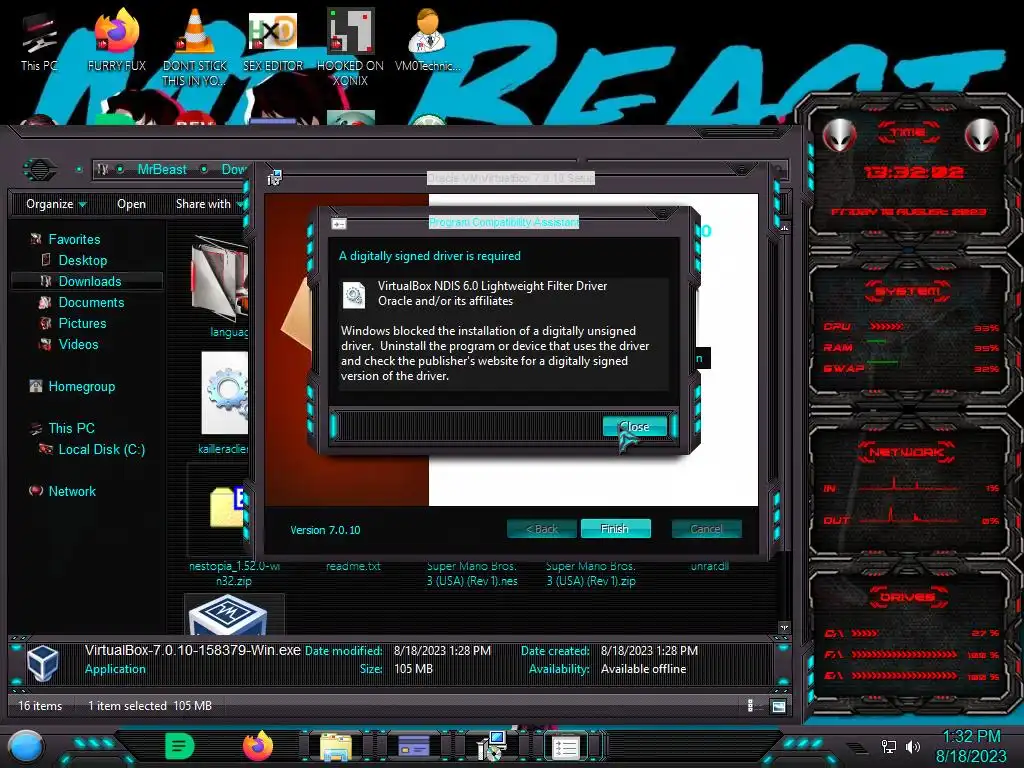The image size is (1024, 768).
Task: Click the large icons view status button
Action: click(778, 706)
